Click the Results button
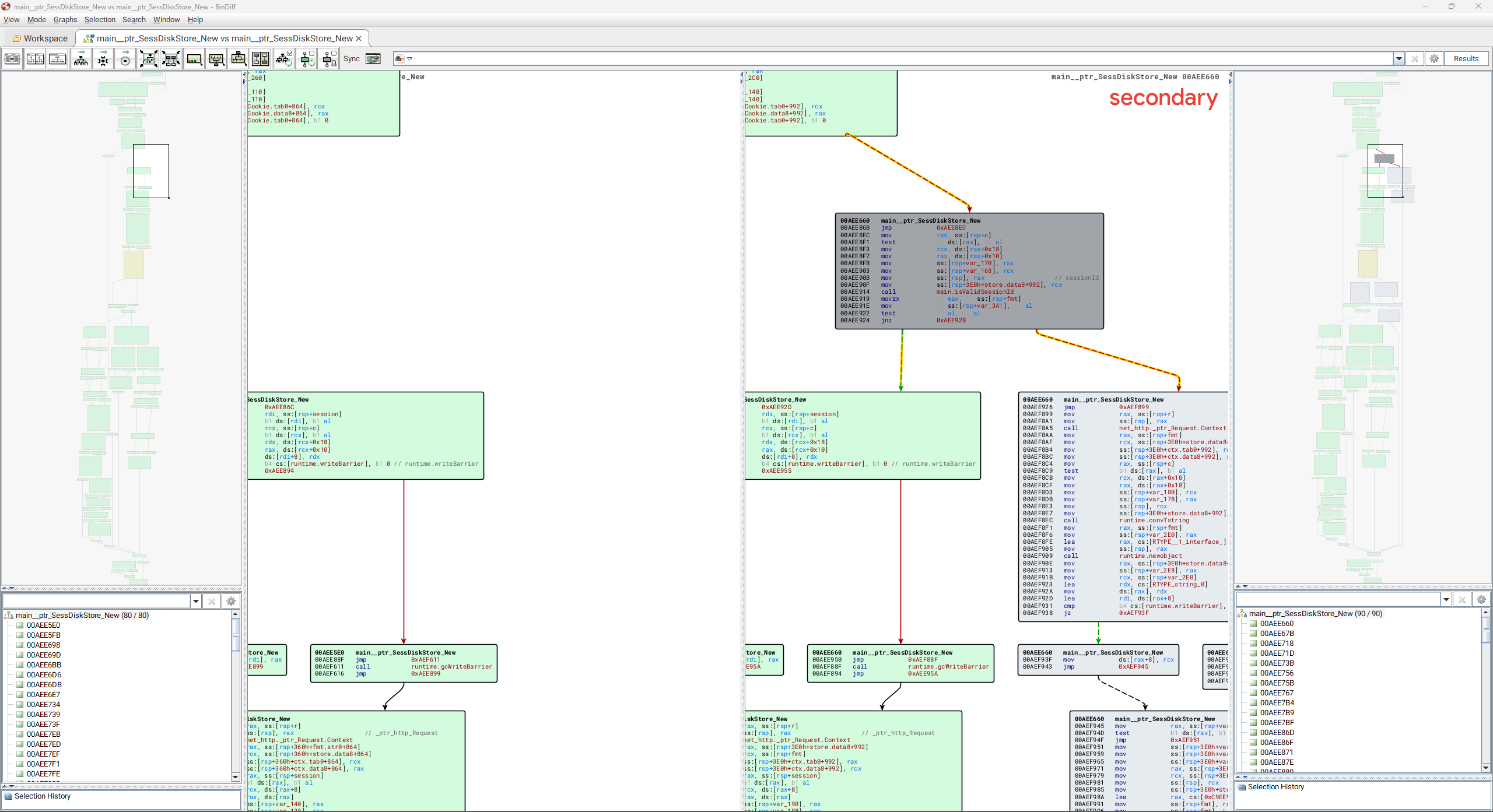This screenshot has width=1493, height=812. coord(1466,59)
